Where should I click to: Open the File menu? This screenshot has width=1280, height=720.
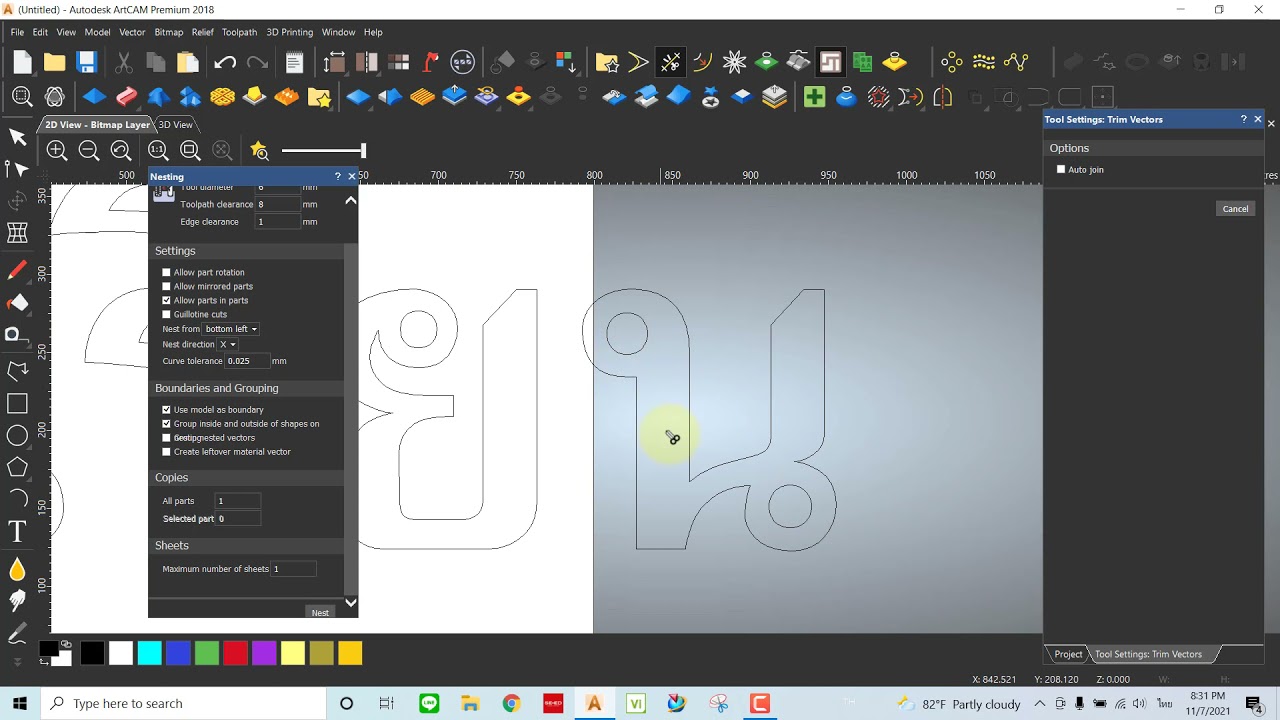17,32
